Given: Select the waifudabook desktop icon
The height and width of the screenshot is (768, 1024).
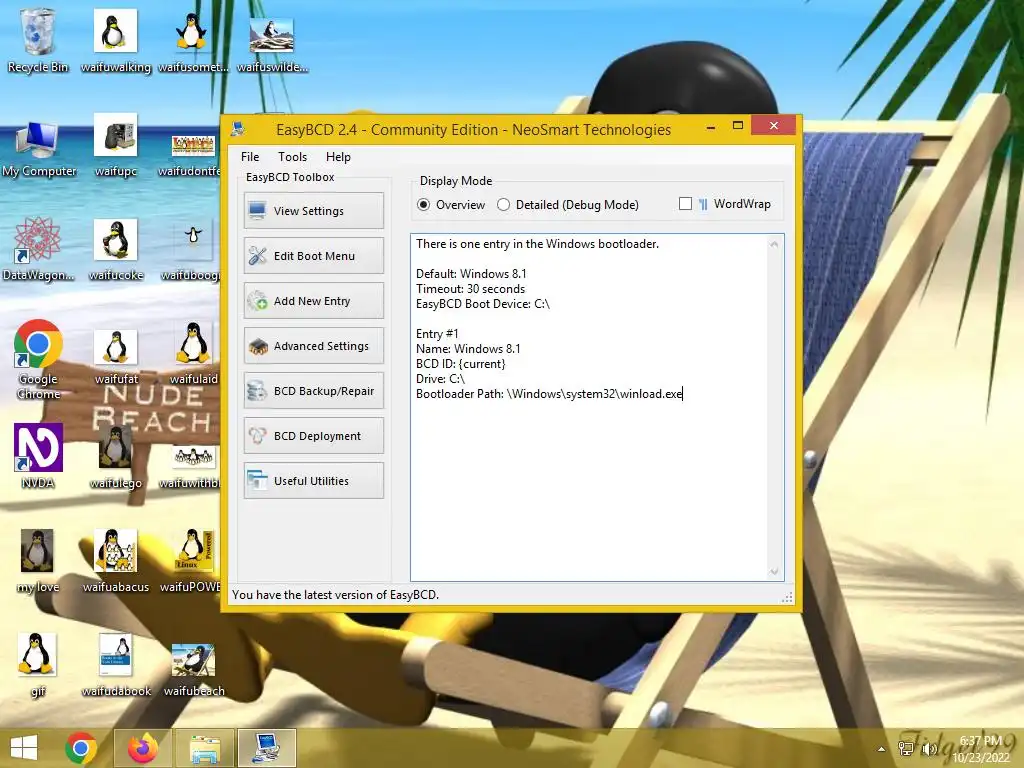Looking at the screenshot, I should [116, 665].
